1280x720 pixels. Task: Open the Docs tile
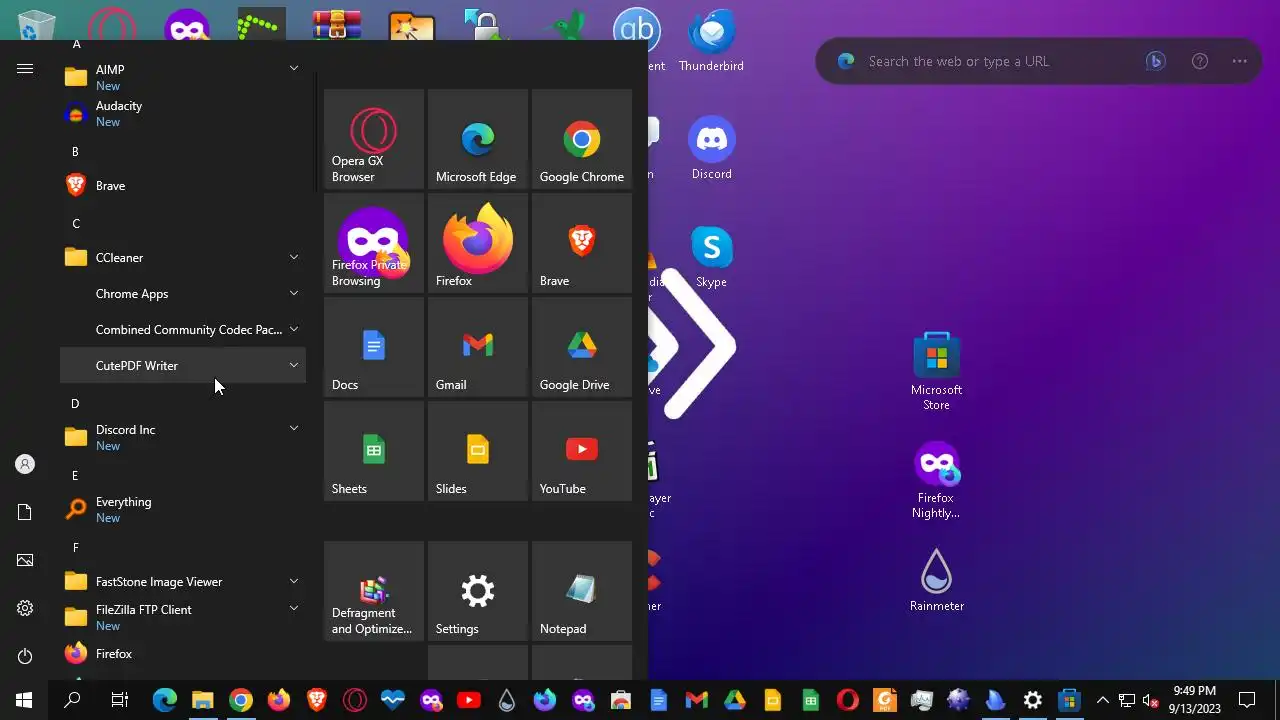pos(374,347)
